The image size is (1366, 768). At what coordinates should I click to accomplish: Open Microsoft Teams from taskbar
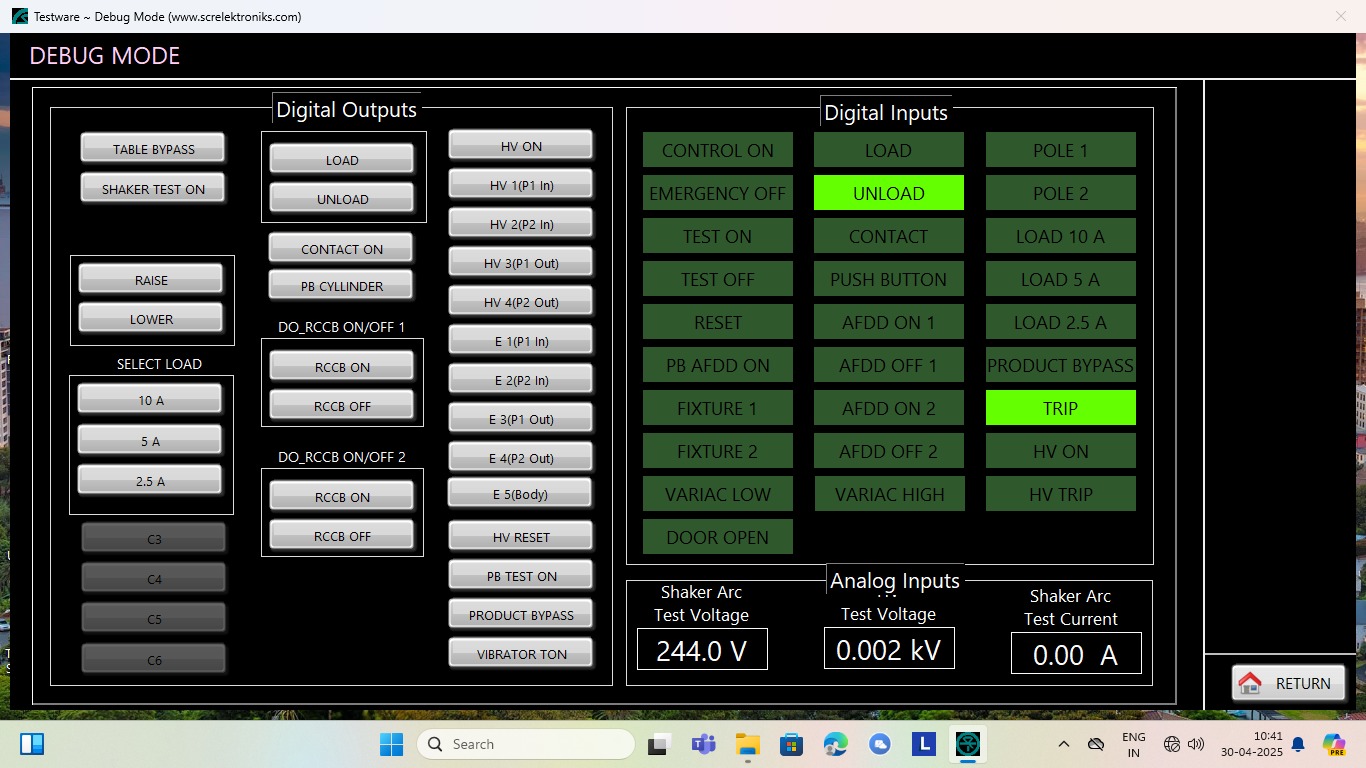point(703,744)
